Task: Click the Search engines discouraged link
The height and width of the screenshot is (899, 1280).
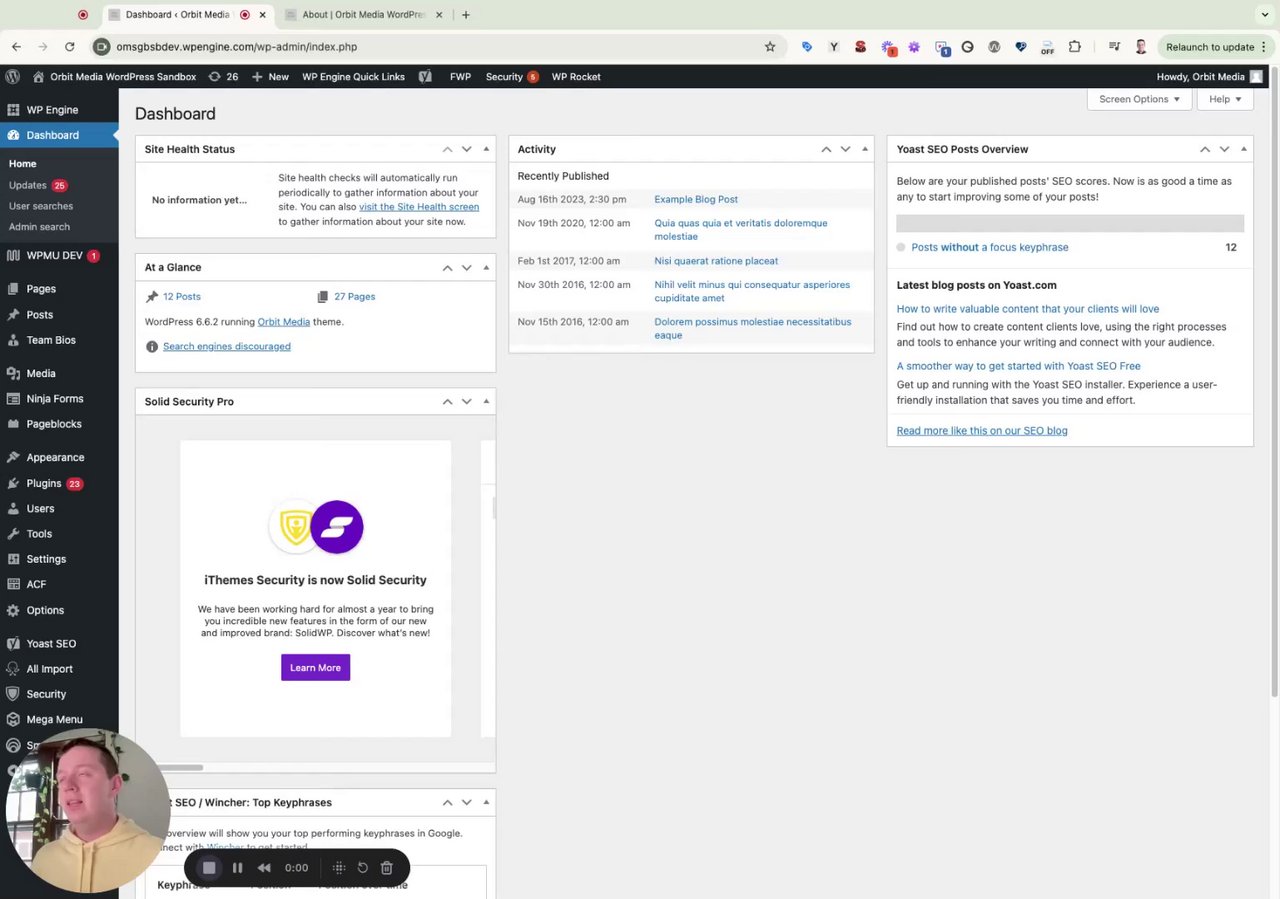Action: (x=227, y=346)
